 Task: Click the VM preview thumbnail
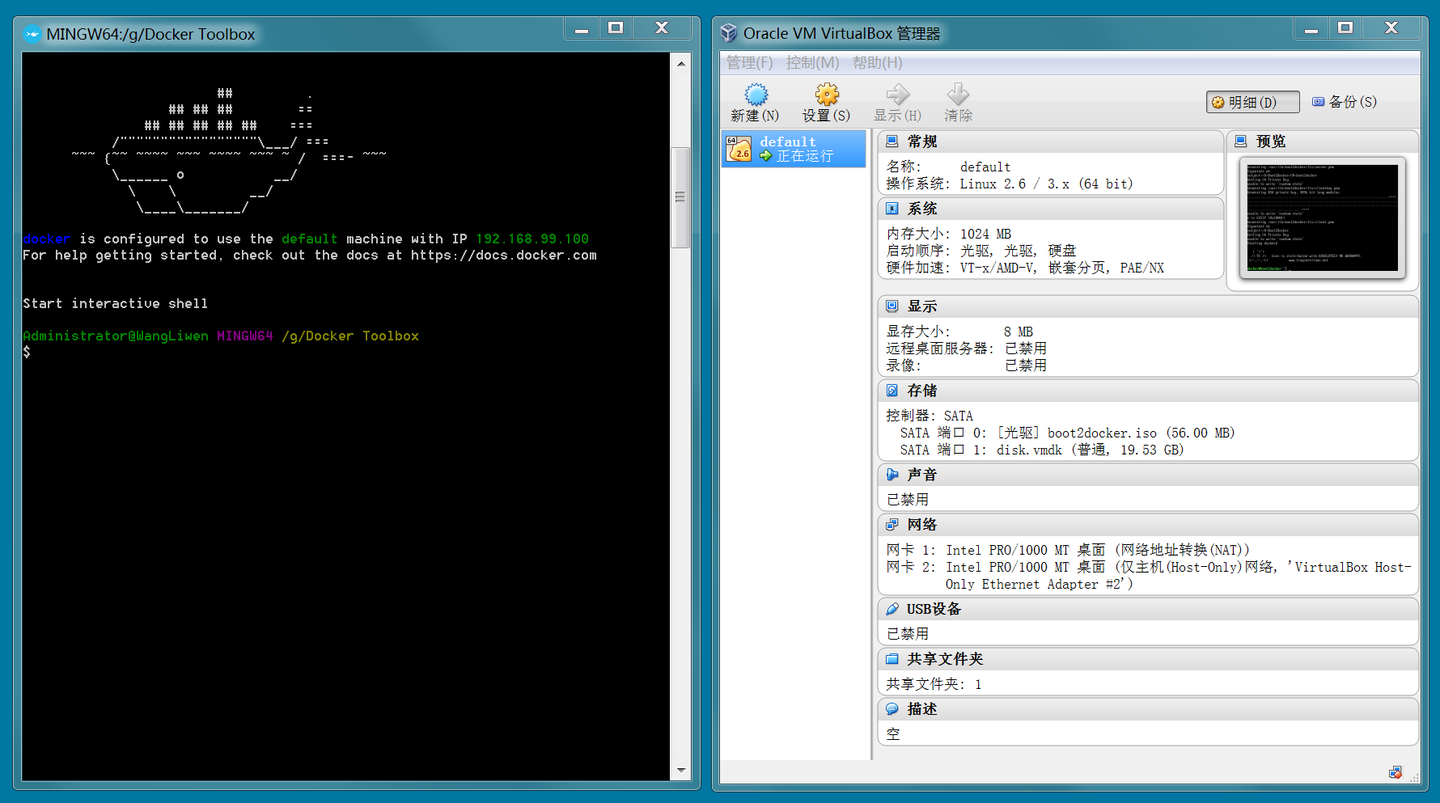1322,218
